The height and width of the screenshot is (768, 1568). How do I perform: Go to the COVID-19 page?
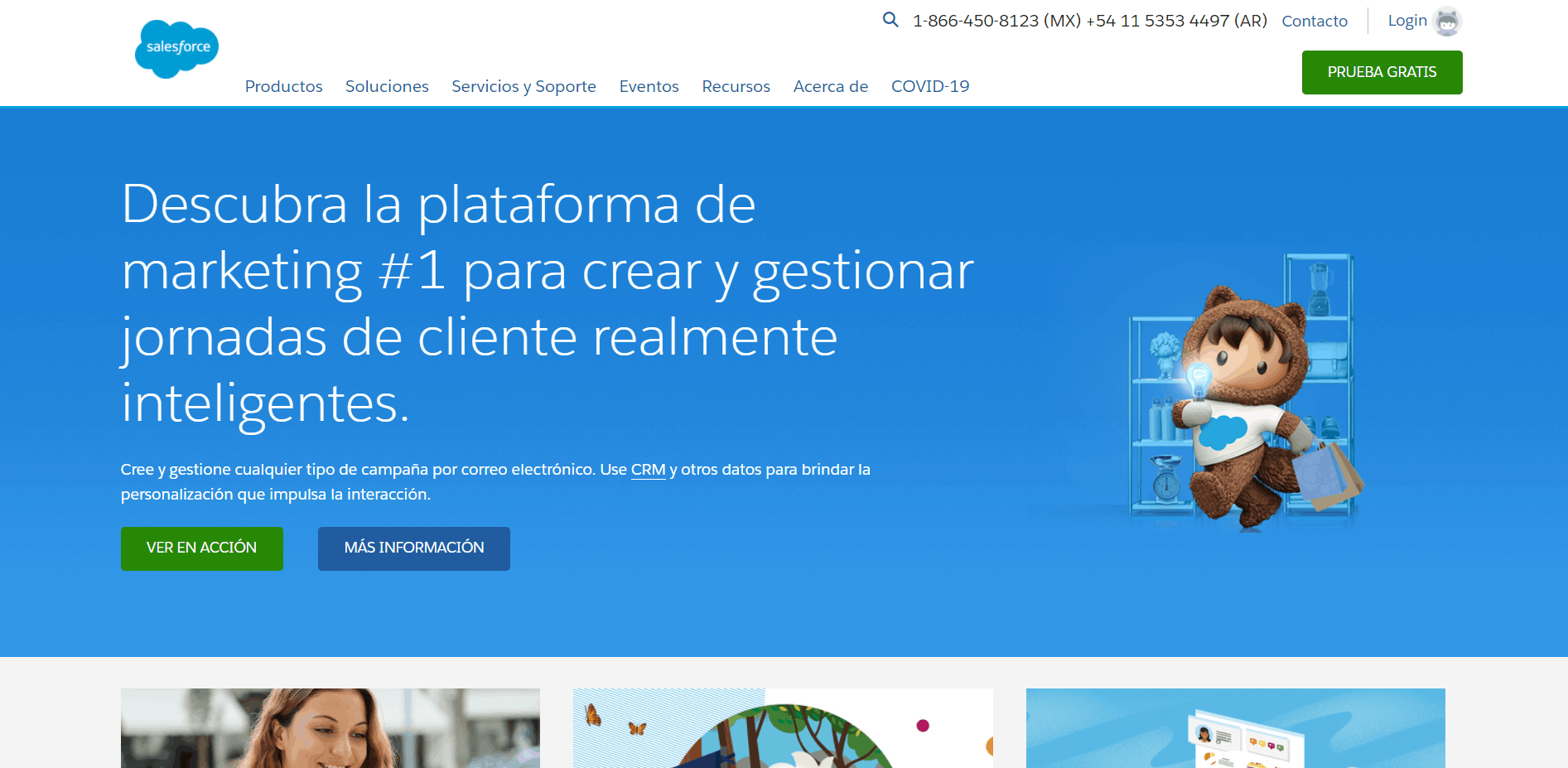[930, 86]
